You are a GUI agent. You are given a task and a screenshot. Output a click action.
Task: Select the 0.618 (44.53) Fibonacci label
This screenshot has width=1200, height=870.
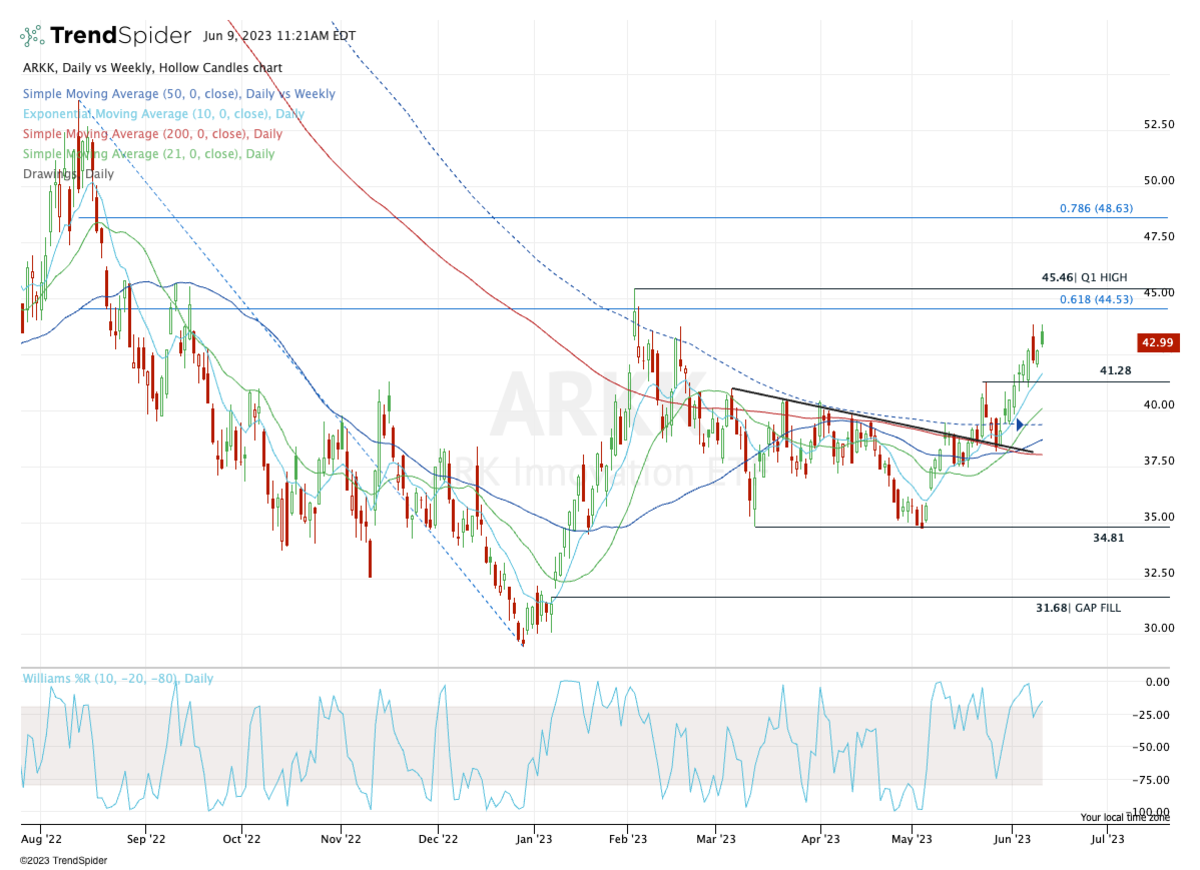pos(1099,299)
